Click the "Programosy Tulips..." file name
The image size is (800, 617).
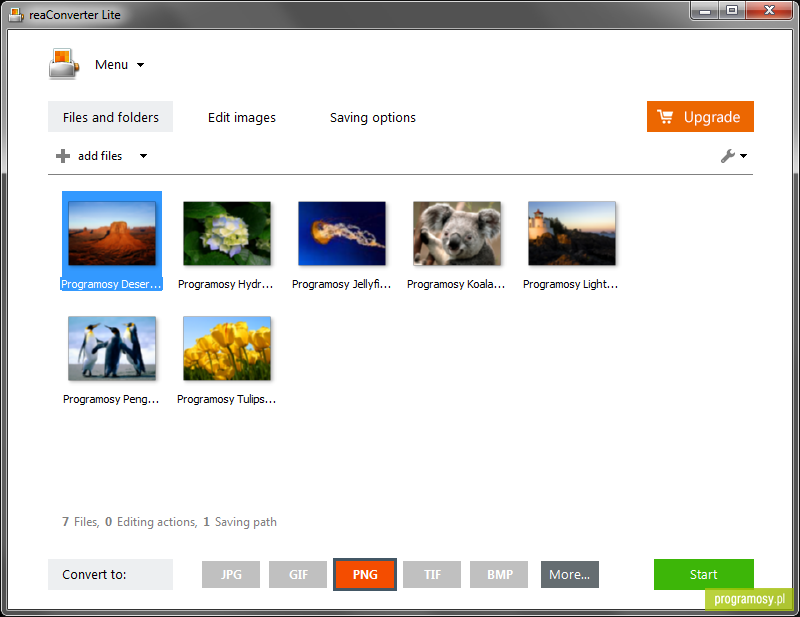(227, 399)
